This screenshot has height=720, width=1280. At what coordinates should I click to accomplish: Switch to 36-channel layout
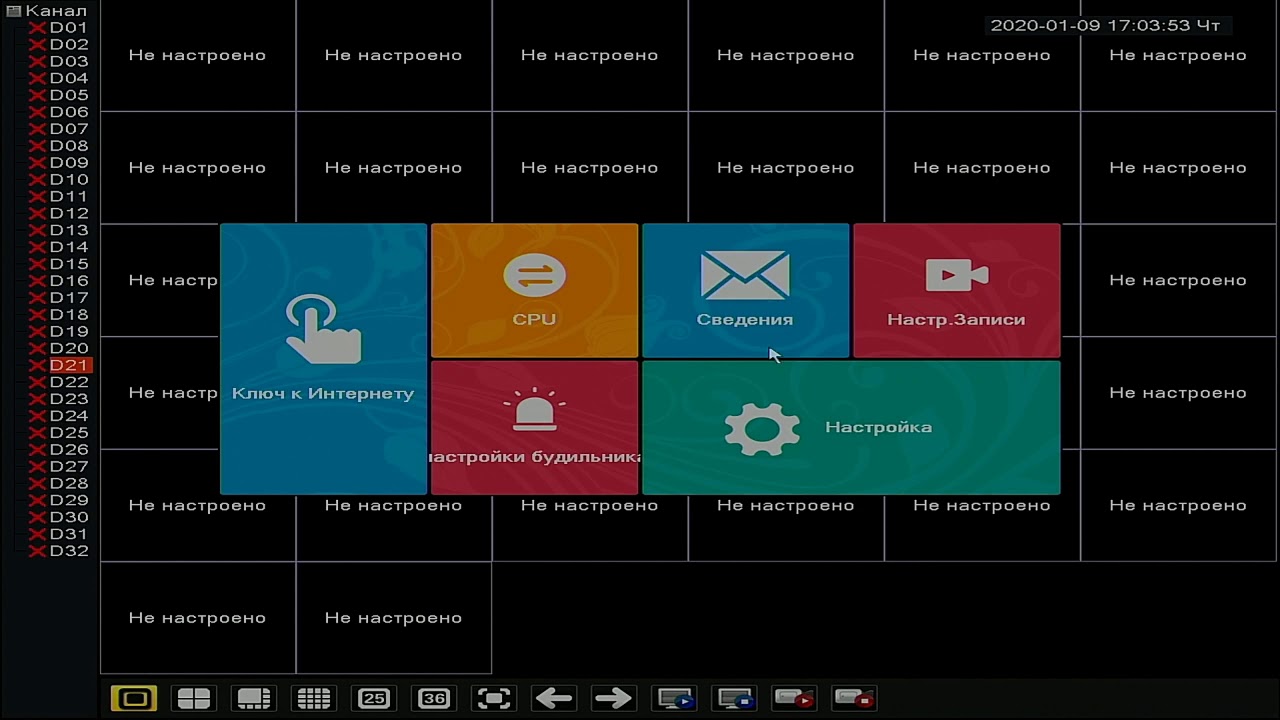(434, 698)
